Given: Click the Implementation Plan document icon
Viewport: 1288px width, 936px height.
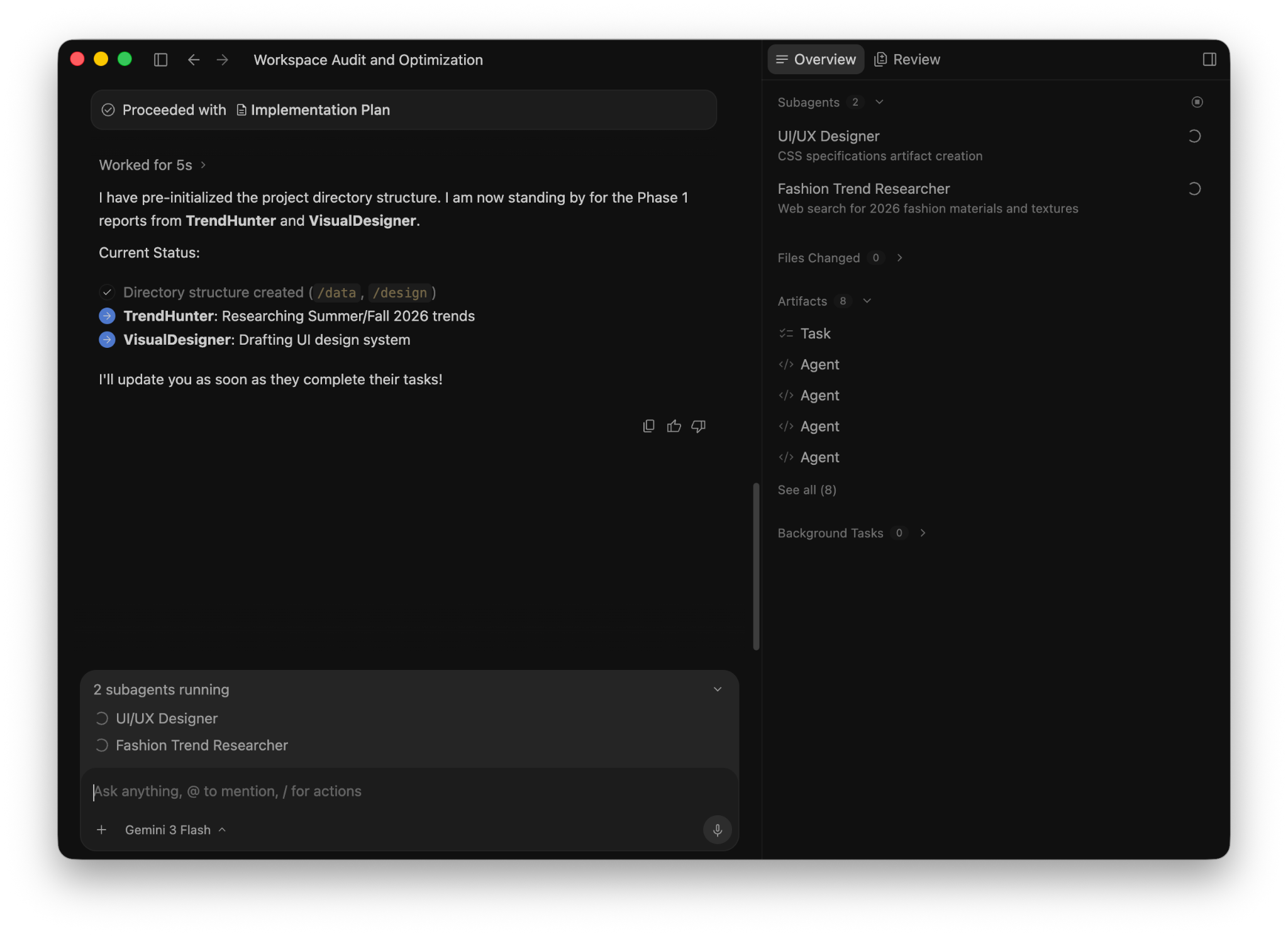Looking at the screenshot, I should tap(241, 110).
